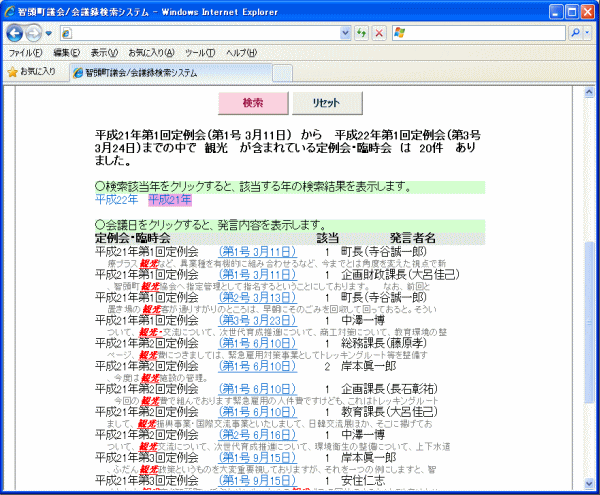Open the 第2号 6月16日 meeting link
The image size is (600, 495).
[258, 435]
